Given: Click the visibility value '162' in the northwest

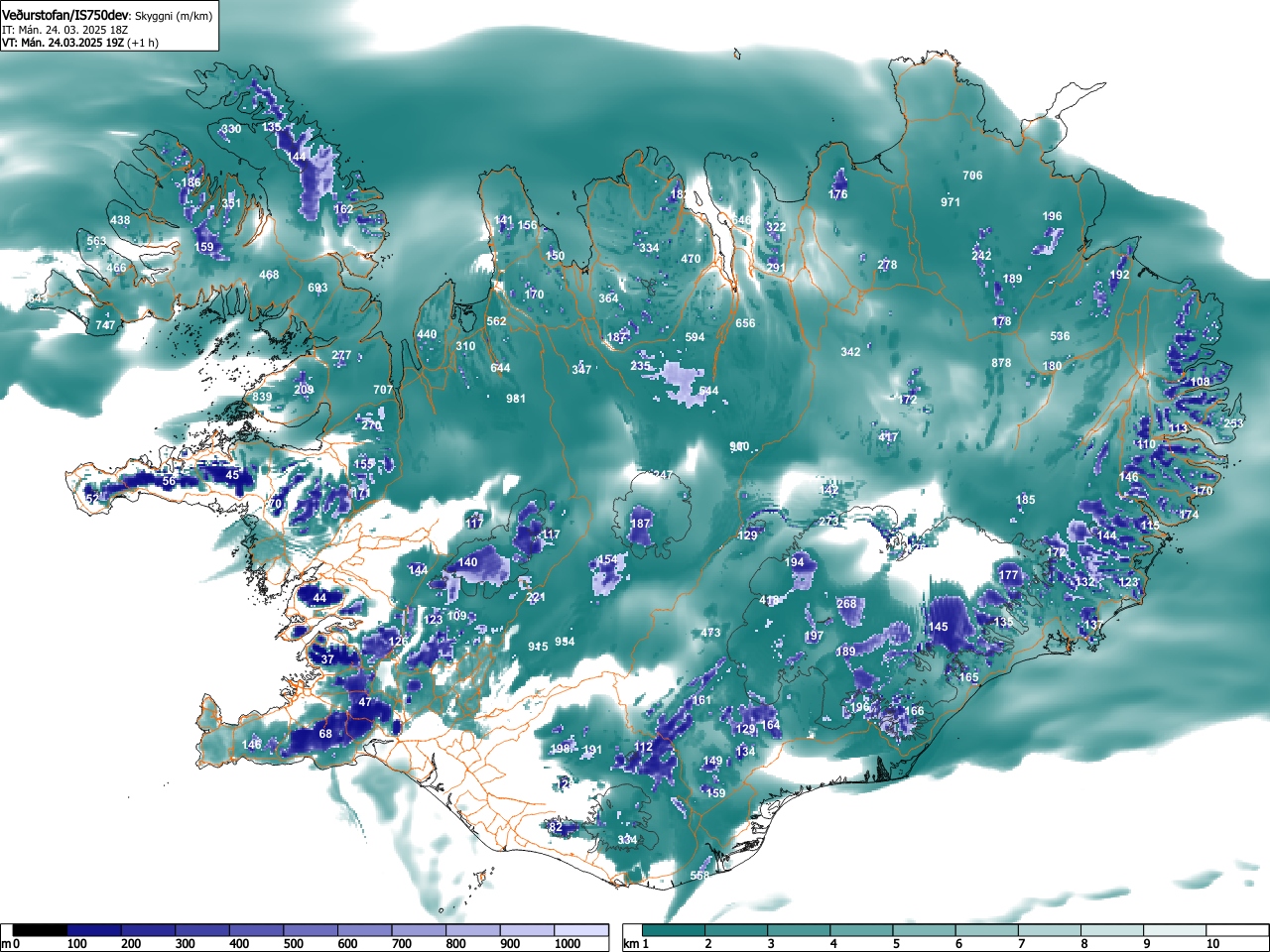Looking at the screenshot, I should [343, 209].
